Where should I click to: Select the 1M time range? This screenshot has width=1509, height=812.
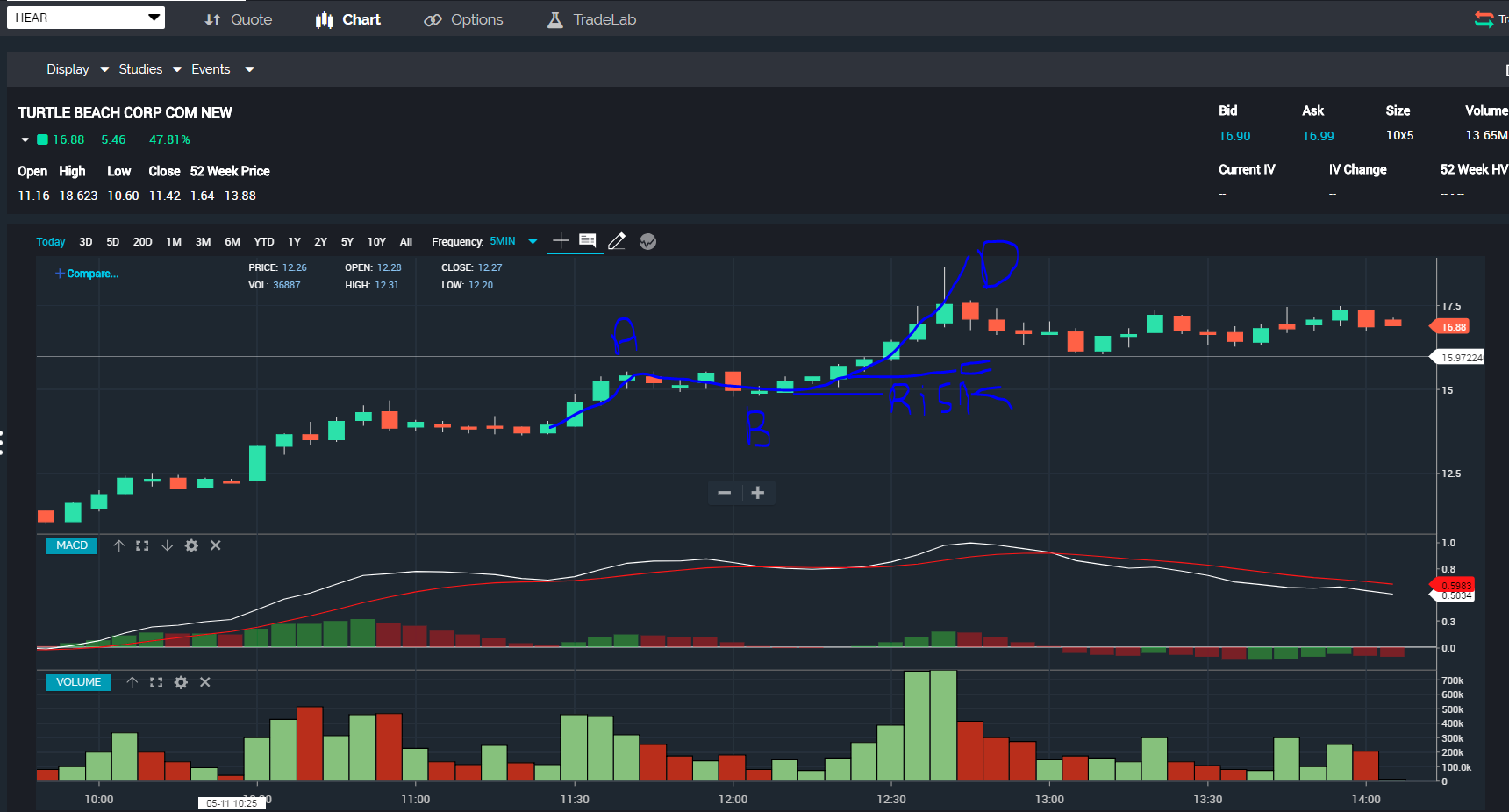point(174,242)
